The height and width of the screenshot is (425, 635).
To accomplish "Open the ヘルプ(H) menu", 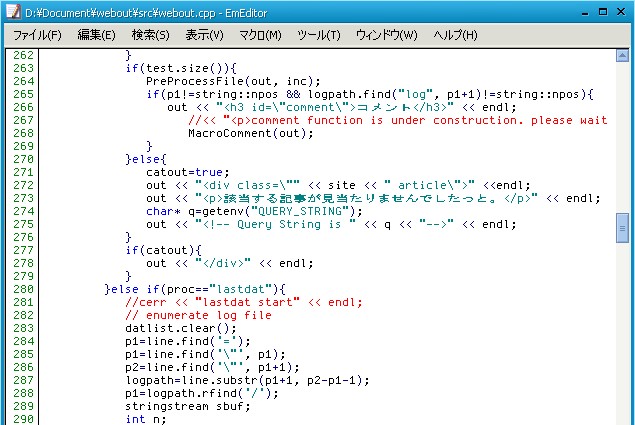I will (456, 35).
